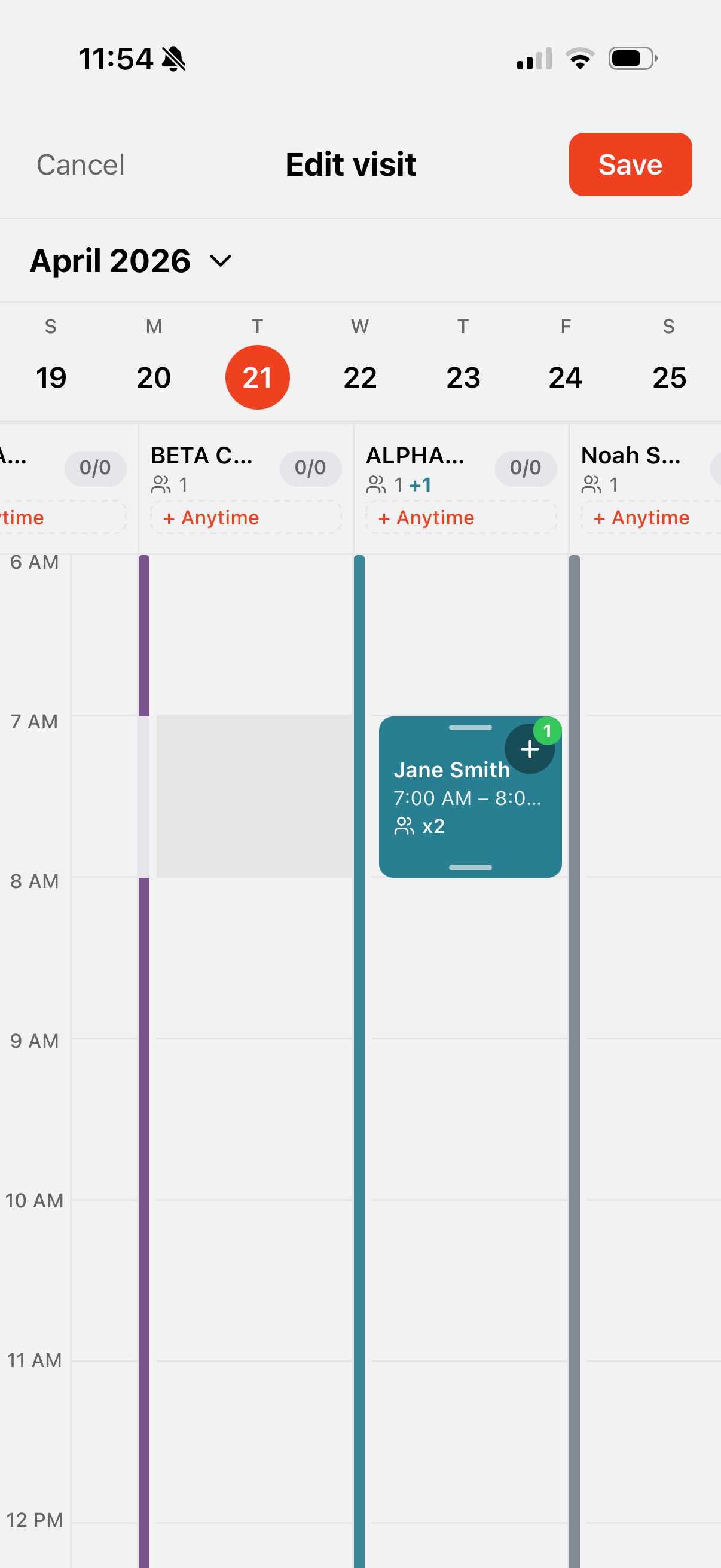Tap the green badge showing 1
The image size is (721, 1568).
tap(547, 731)
